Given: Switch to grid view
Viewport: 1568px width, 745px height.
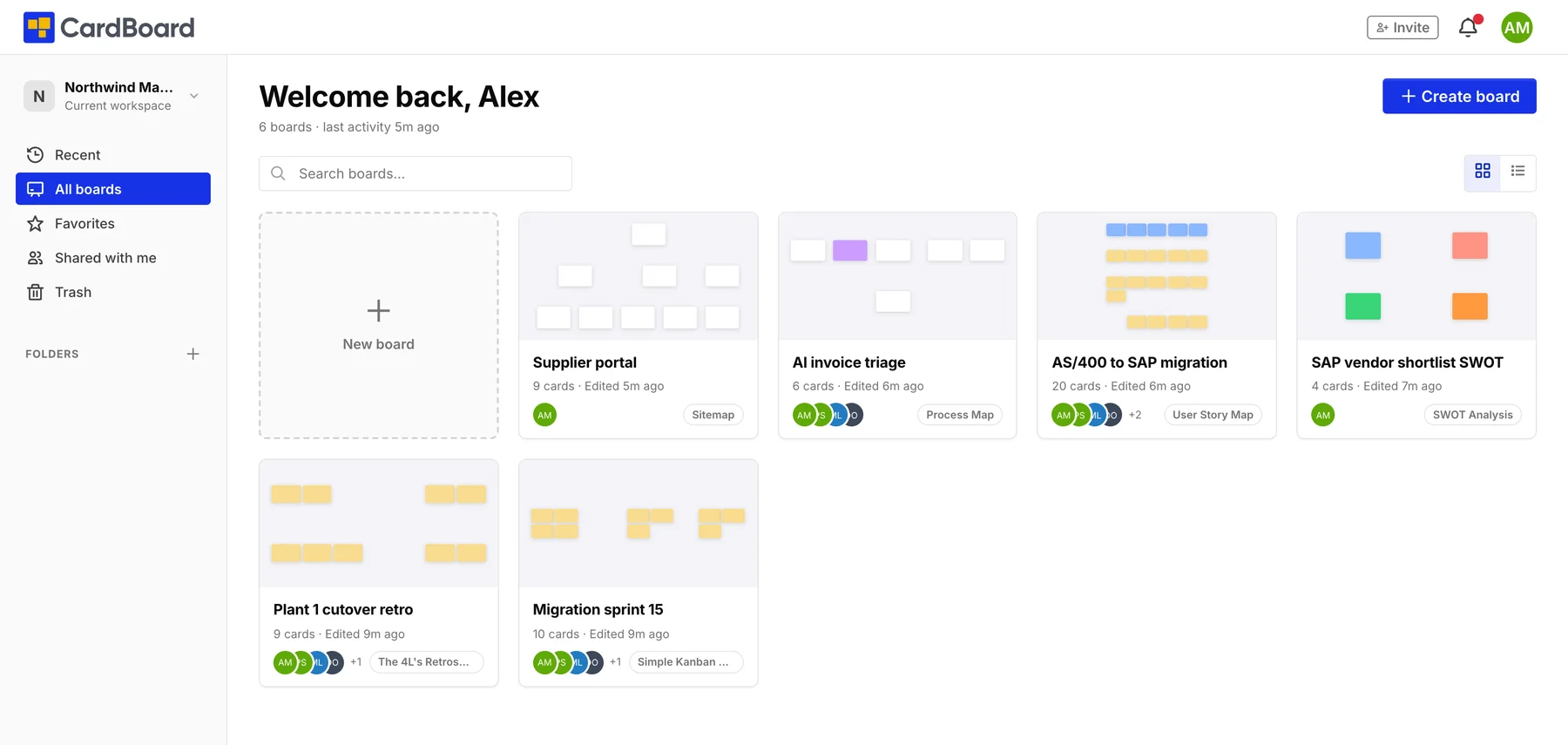Looking at the screenshot, I should tap(1483, 172).
